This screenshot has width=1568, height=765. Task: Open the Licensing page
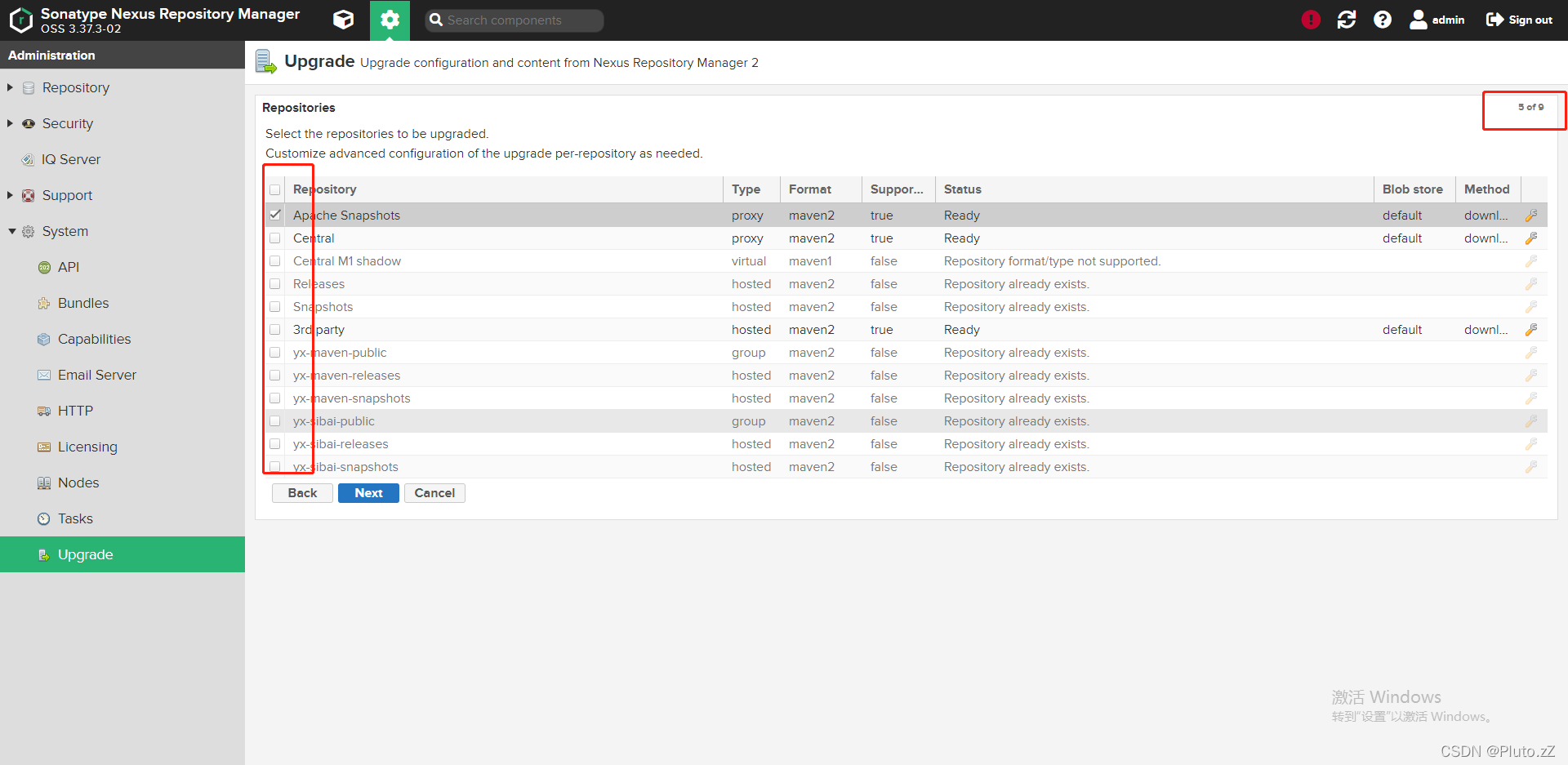pyautogui.click(x=122, y=447)
